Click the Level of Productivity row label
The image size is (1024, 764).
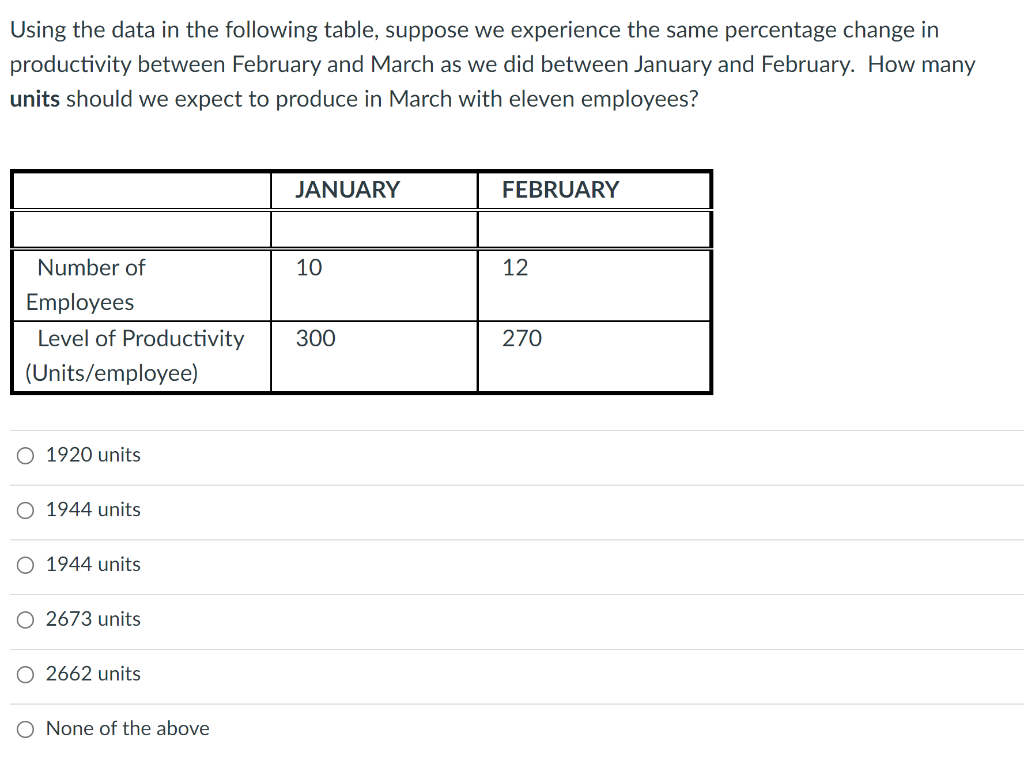[x=140, y=356]
